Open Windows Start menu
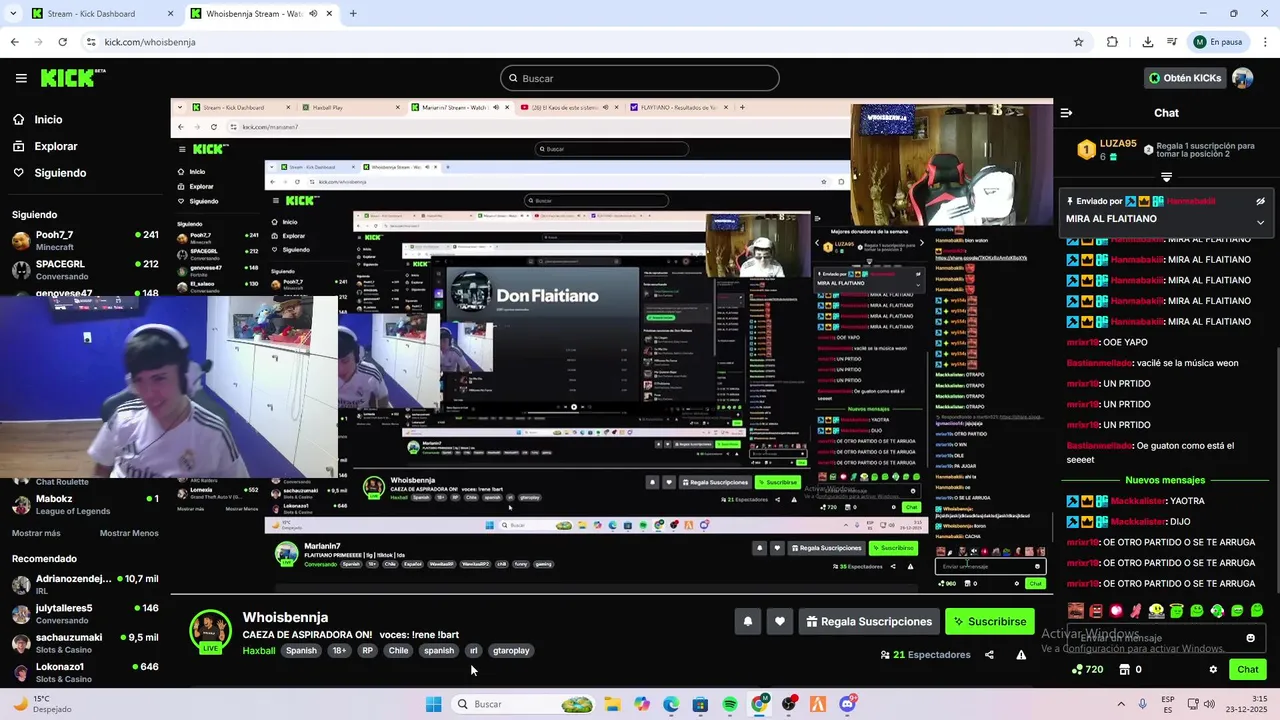 433,704
